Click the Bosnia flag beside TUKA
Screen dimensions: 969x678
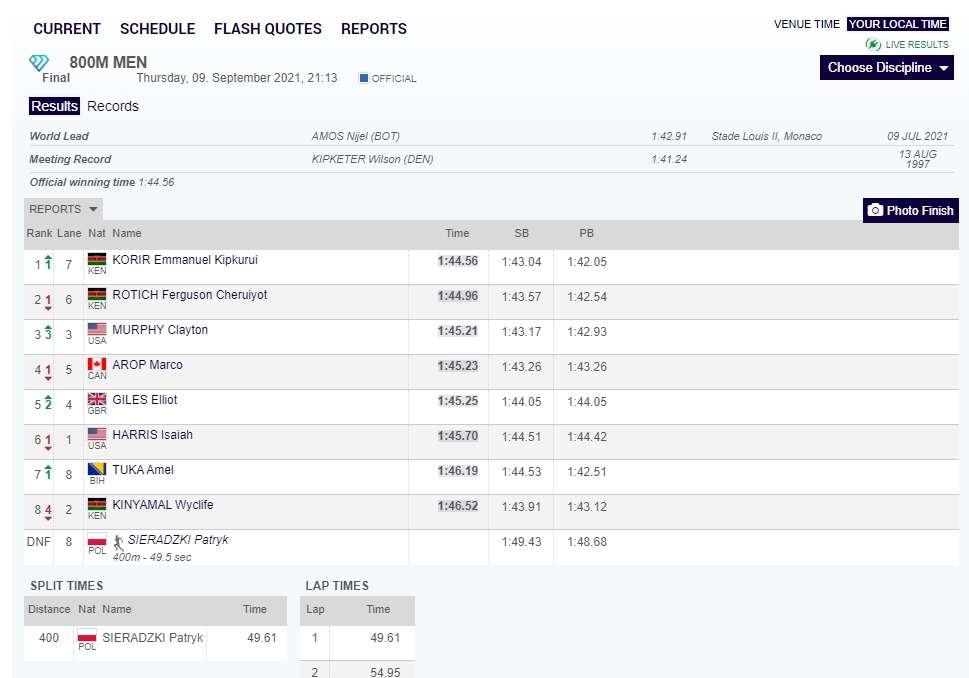point(97,470)
